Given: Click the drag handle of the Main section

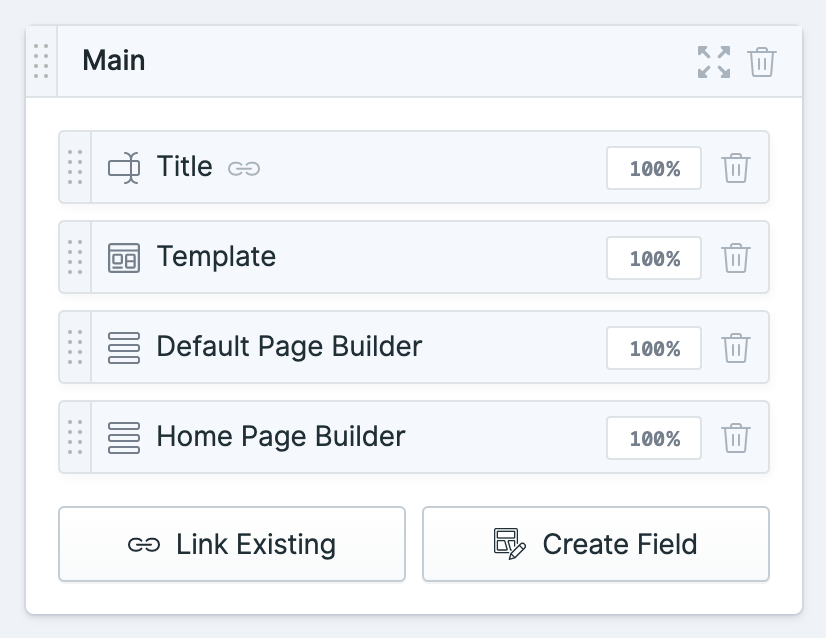Looking at the screenshot, I should click(39, 61).
